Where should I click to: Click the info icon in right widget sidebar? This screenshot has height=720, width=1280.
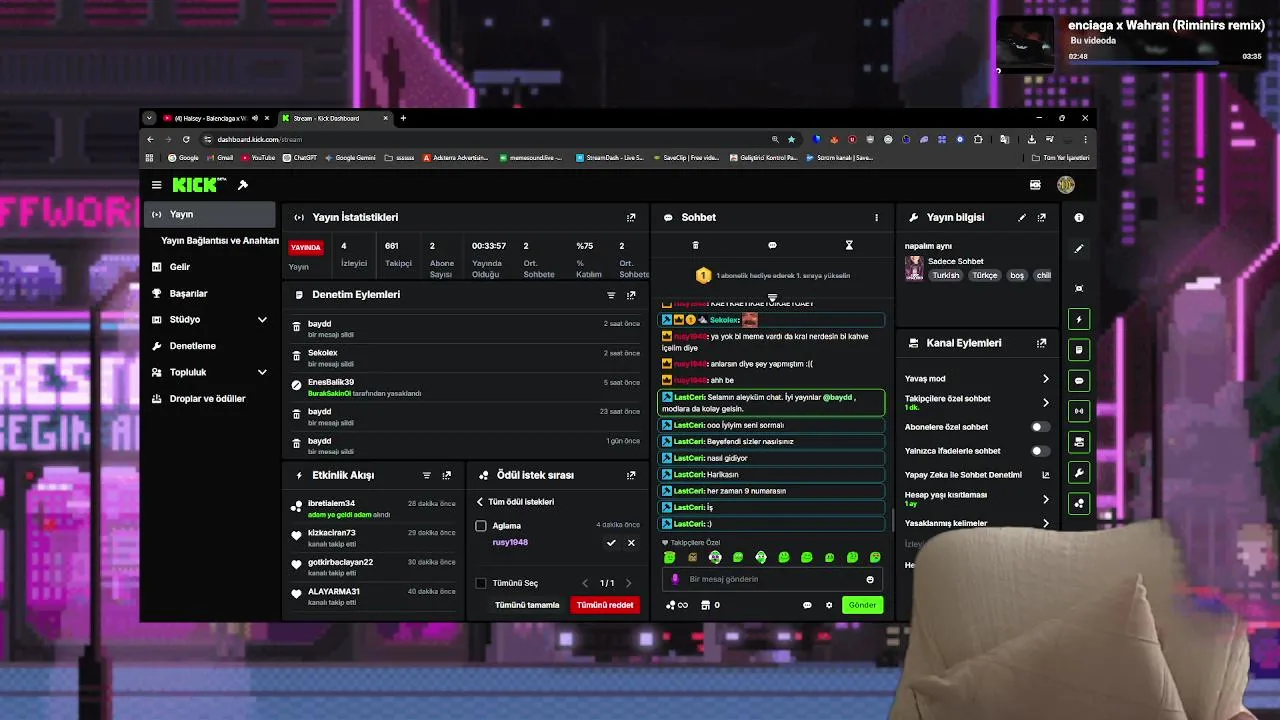pos(1079,217)
